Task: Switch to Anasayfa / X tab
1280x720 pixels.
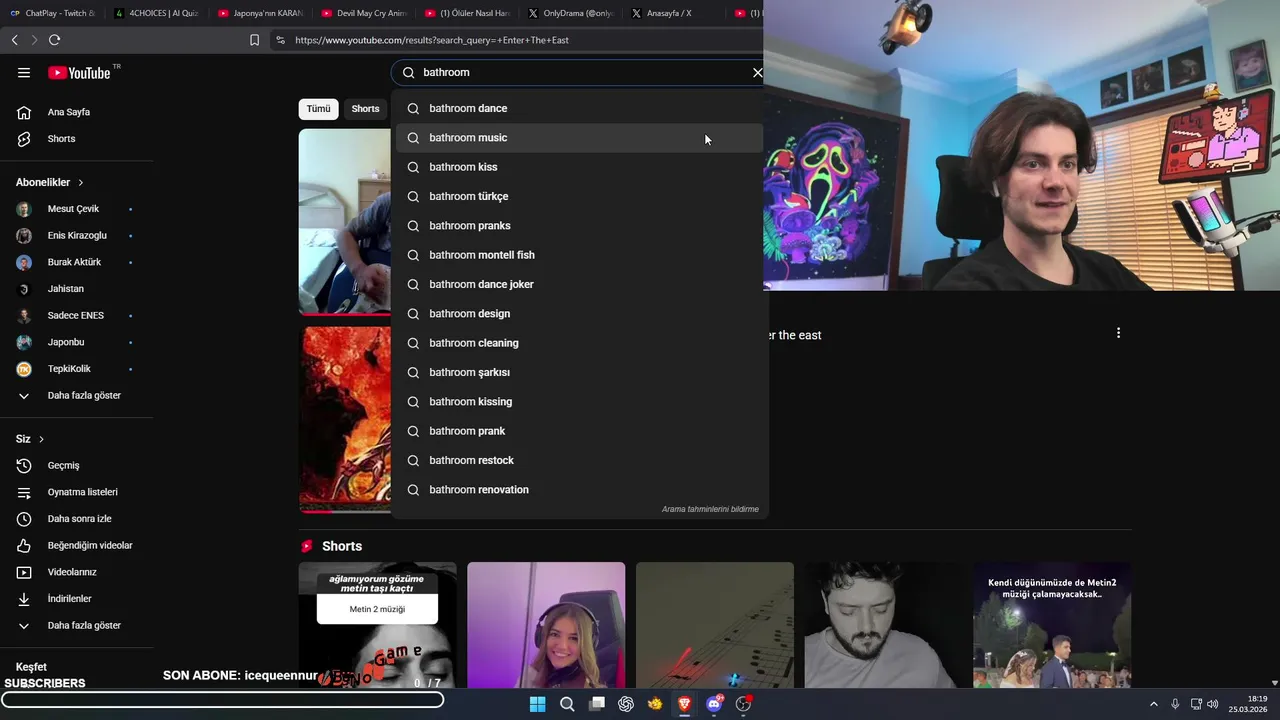Action: [x=673, y=13]
